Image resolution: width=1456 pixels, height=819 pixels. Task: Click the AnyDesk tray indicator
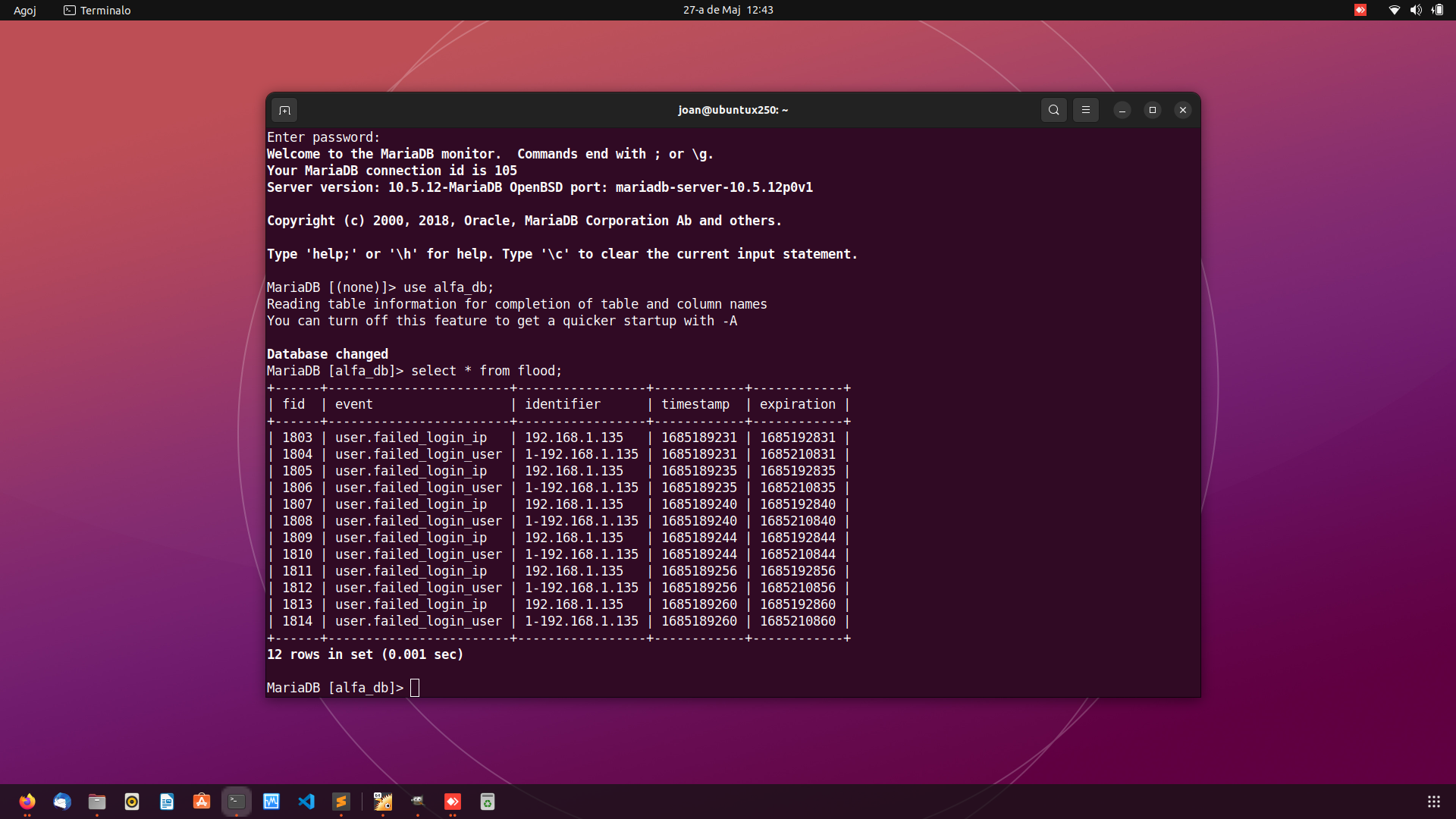click(1360, 10)
